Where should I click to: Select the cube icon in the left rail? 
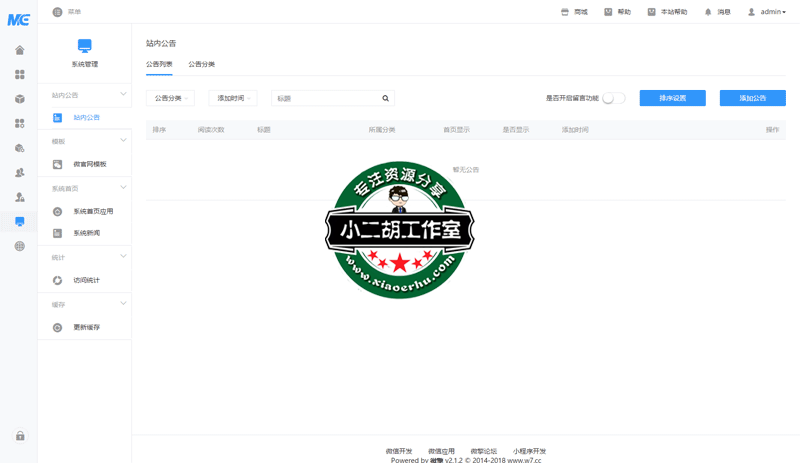(19, 99)
